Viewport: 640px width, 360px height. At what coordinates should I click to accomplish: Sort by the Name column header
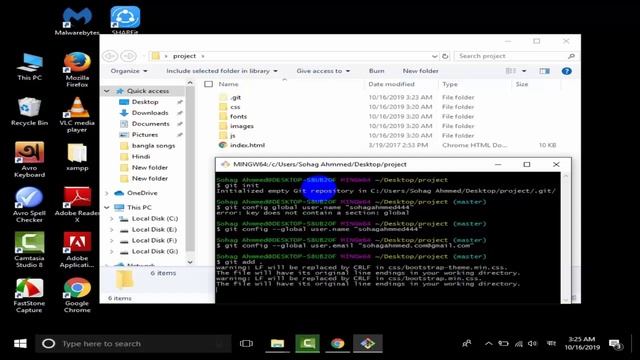tap(229, 84)
